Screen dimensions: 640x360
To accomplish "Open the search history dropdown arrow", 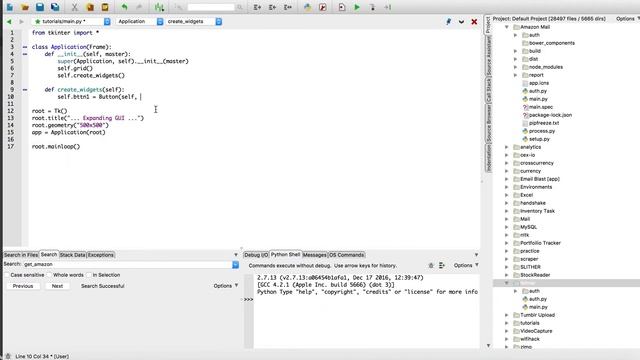I will coord(236,264).
